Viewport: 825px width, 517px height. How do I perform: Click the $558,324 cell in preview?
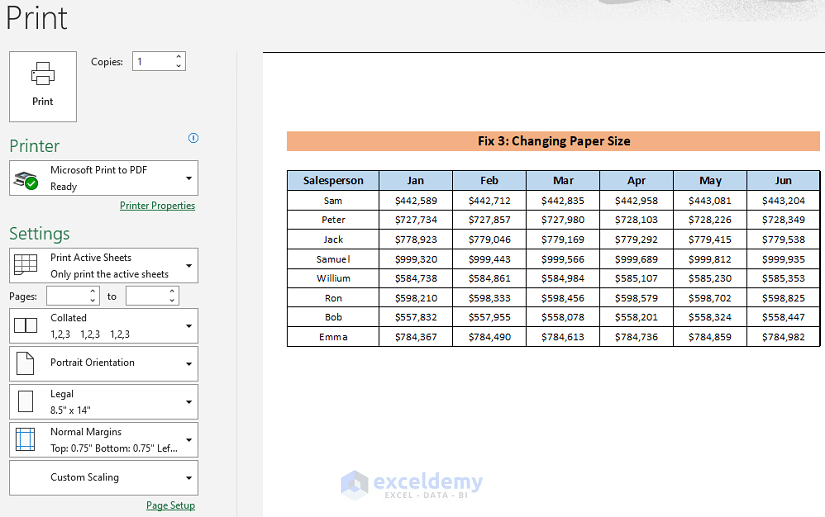710,317
